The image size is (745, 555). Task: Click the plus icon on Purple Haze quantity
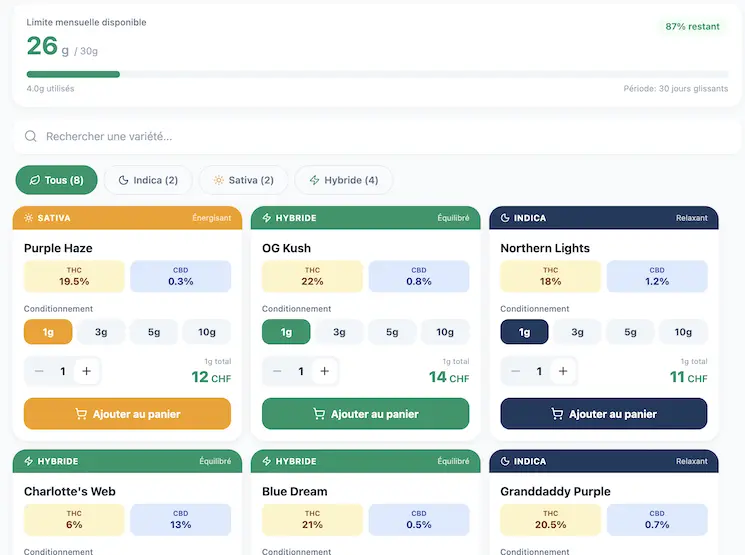(x=87, y=371)
